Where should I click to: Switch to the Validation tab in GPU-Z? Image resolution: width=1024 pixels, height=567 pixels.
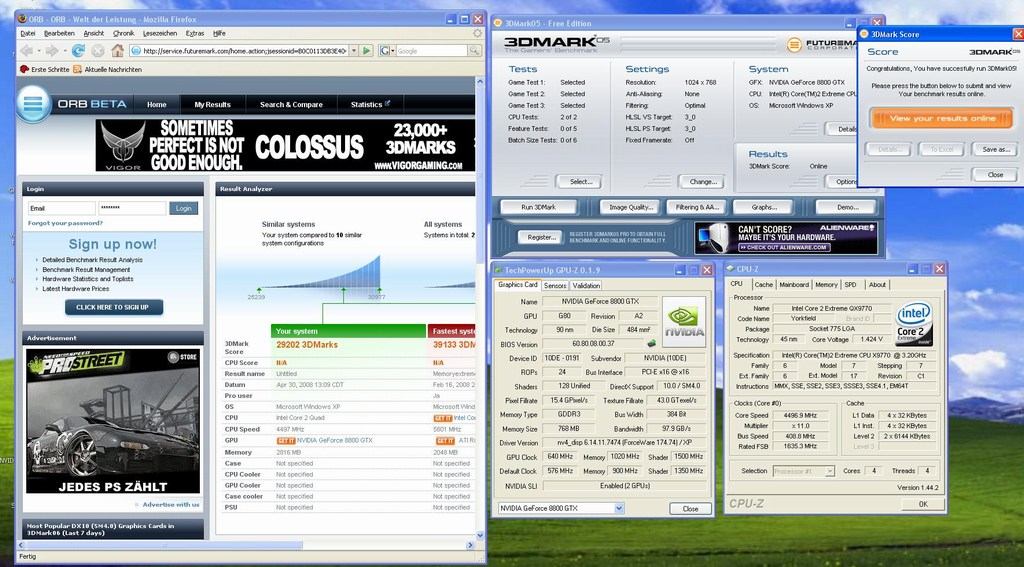pos(586,285)
